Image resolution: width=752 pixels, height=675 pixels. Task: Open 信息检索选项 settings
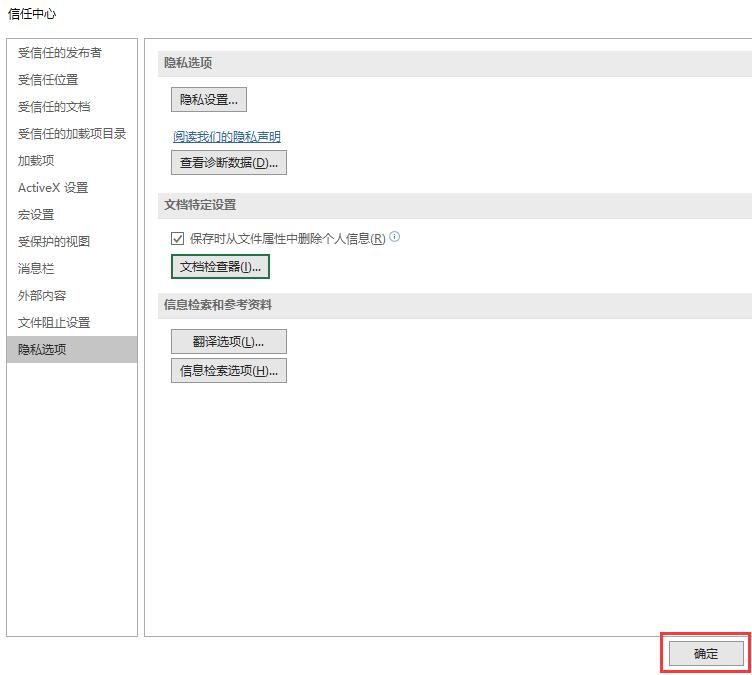coord(229,371)
